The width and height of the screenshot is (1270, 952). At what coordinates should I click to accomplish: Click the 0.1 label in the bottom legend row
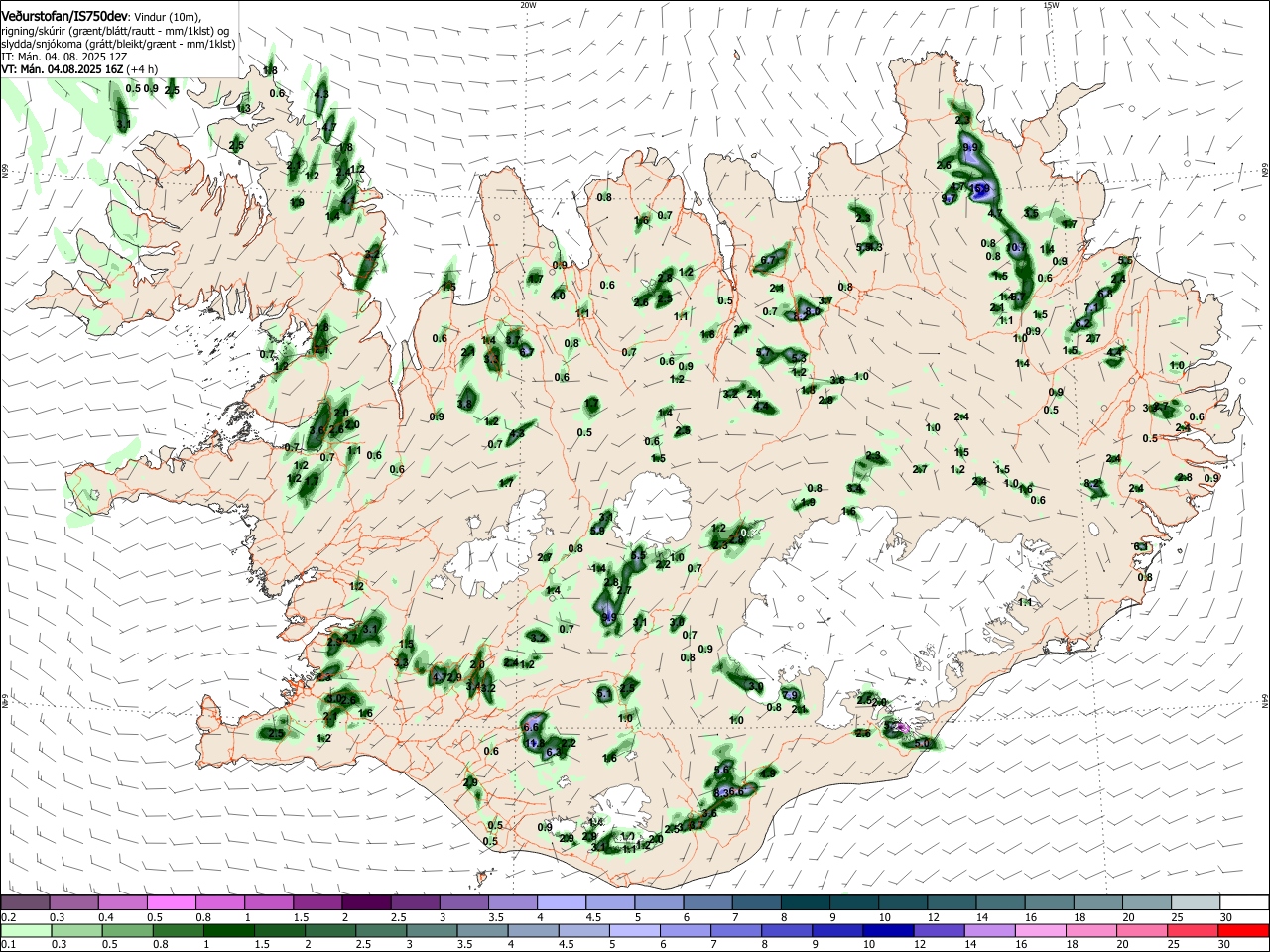(x=8, y=945)
